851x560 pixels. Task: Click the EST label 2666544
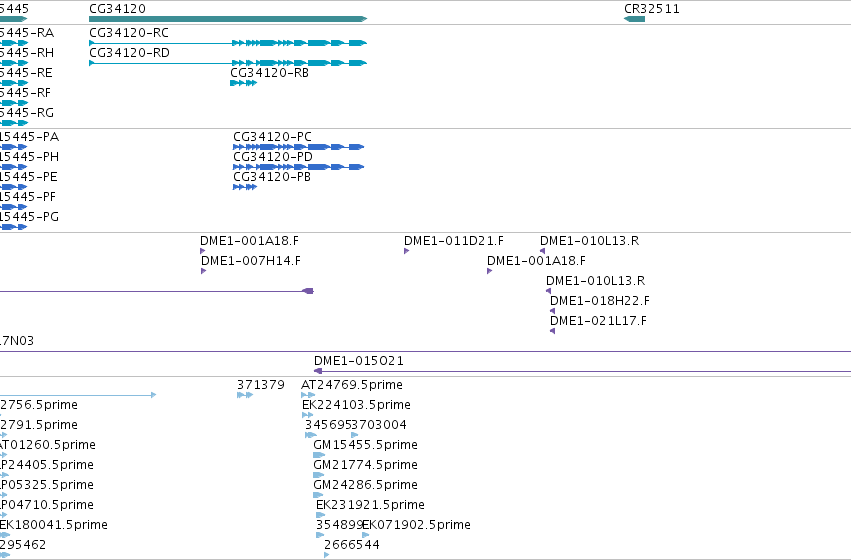(x=352, y=545)
